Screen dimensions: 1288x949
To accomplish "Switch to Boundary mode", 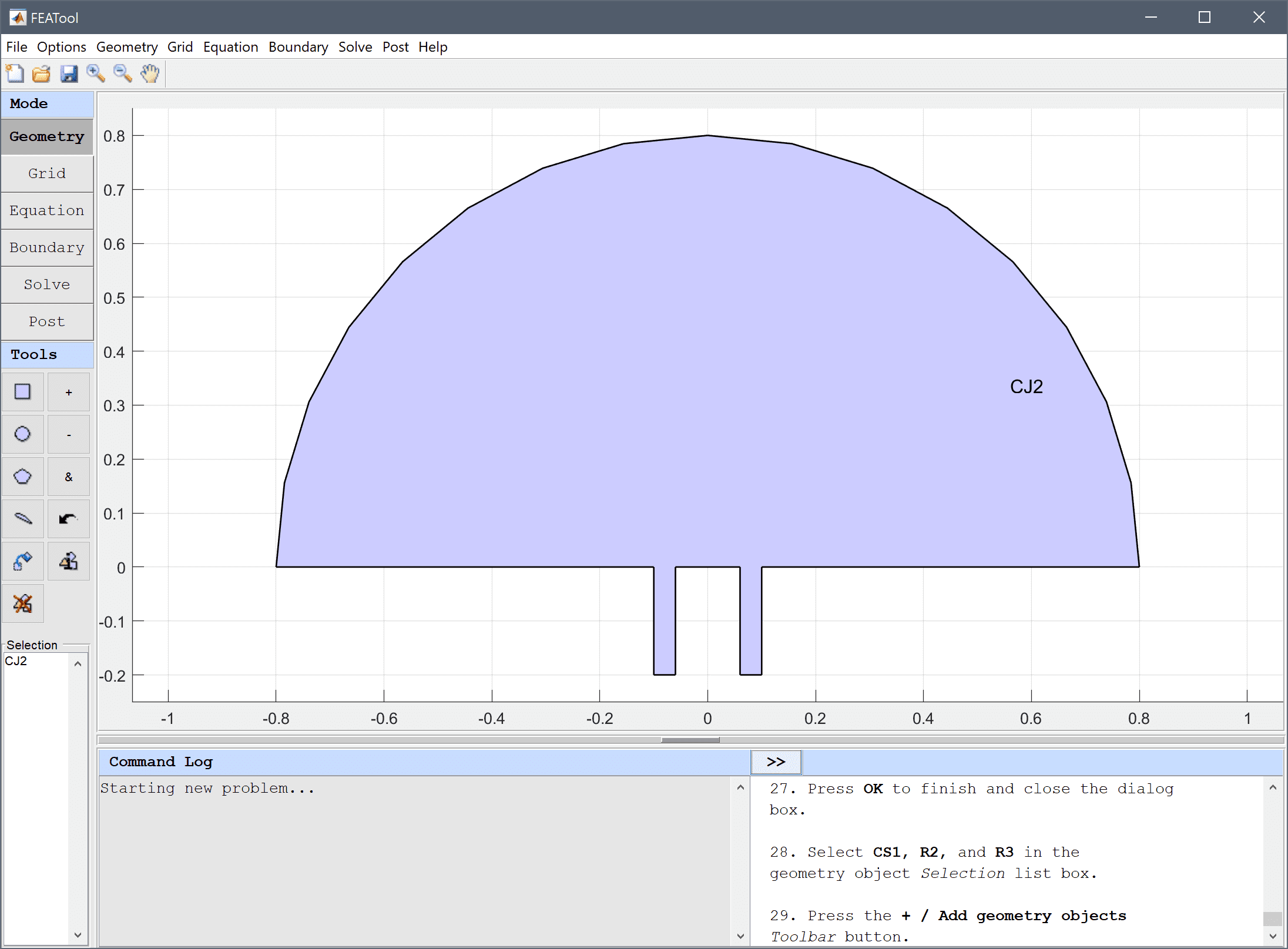I will click(x=47, y=247).
